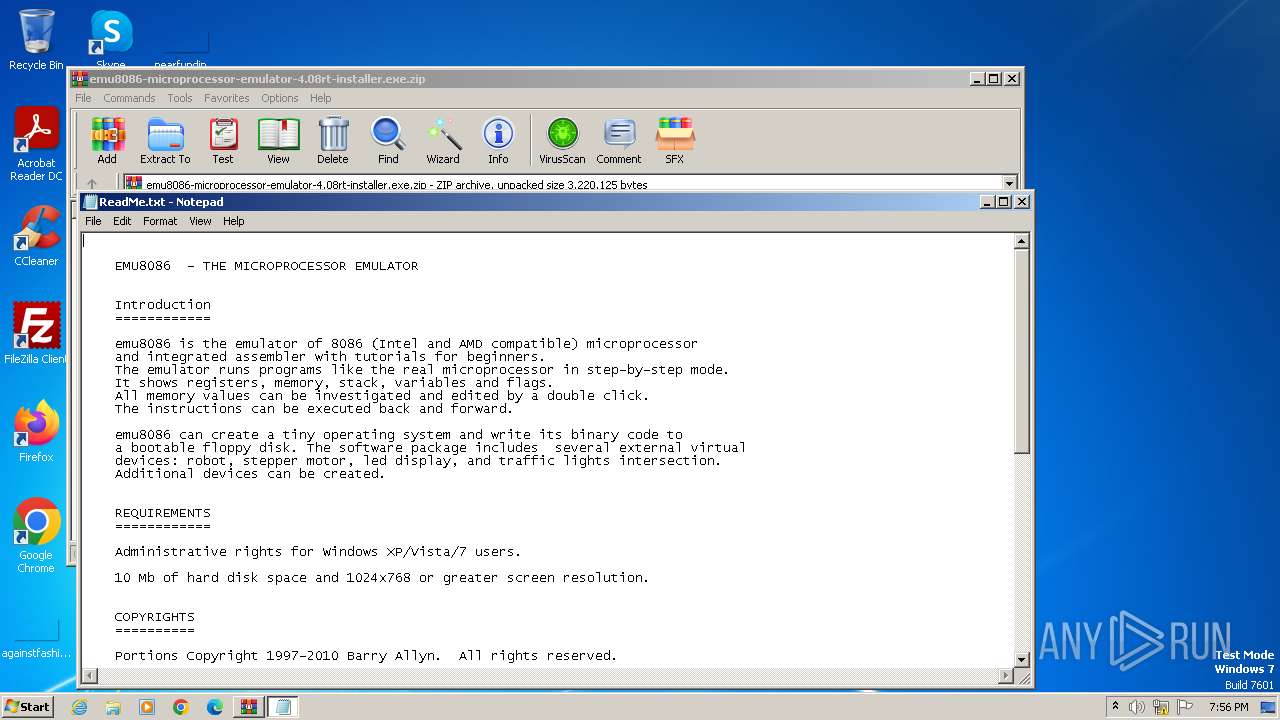Select FileZilla Client desktop icon
This screenshot has width=1280, height=720.
(x=36, y=333)
